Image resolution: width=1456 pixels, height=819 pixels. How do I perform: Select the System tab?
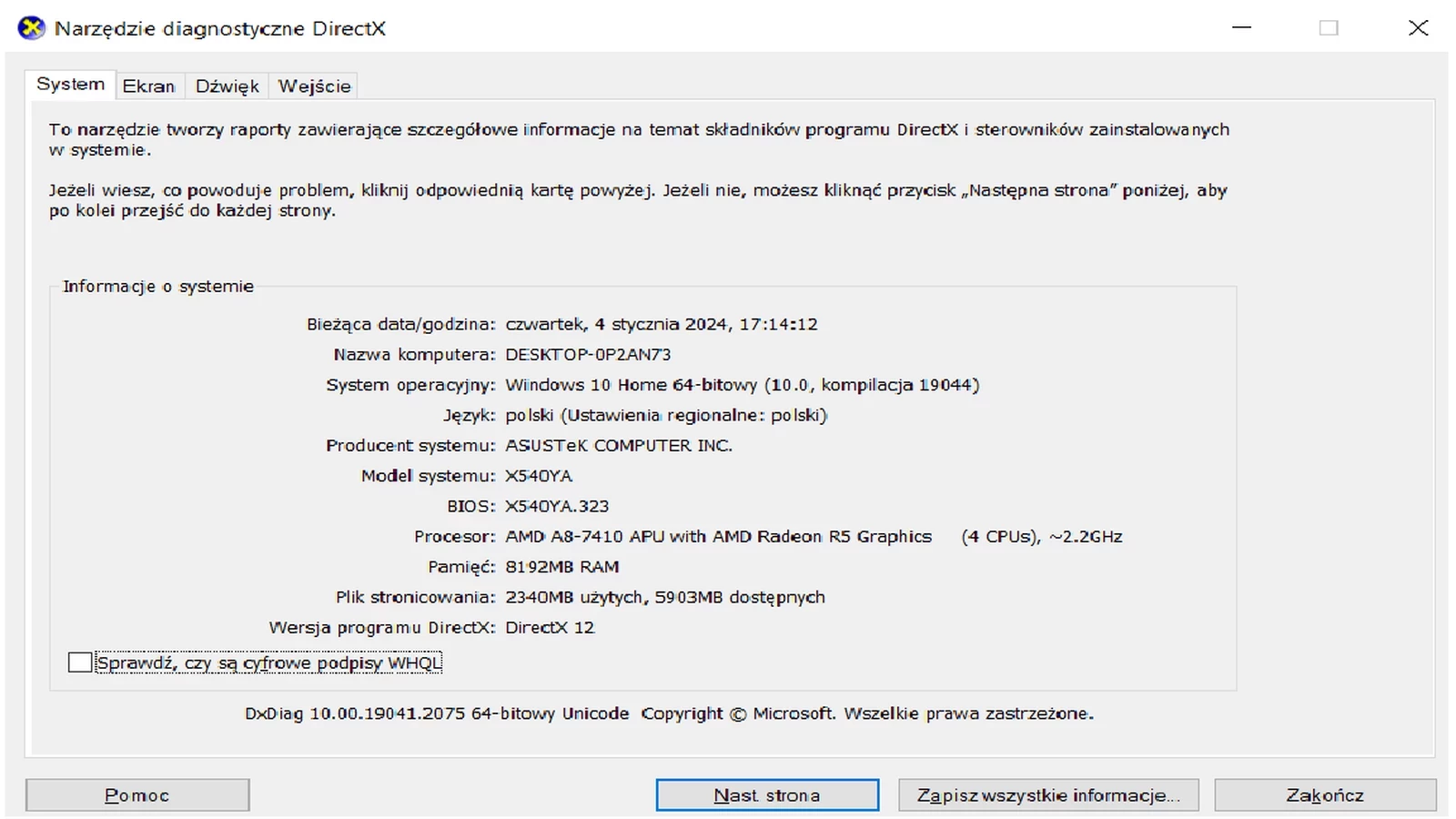70,84
